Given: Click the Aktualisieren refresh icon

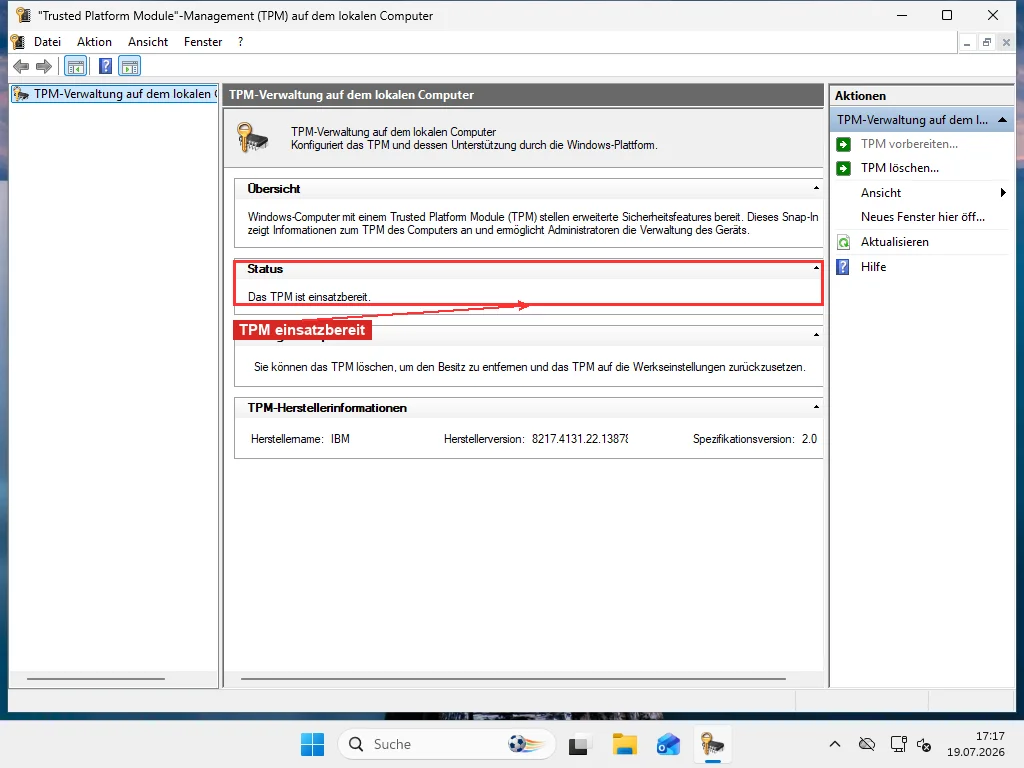Looking at the screenshot, I should (843, 242).
